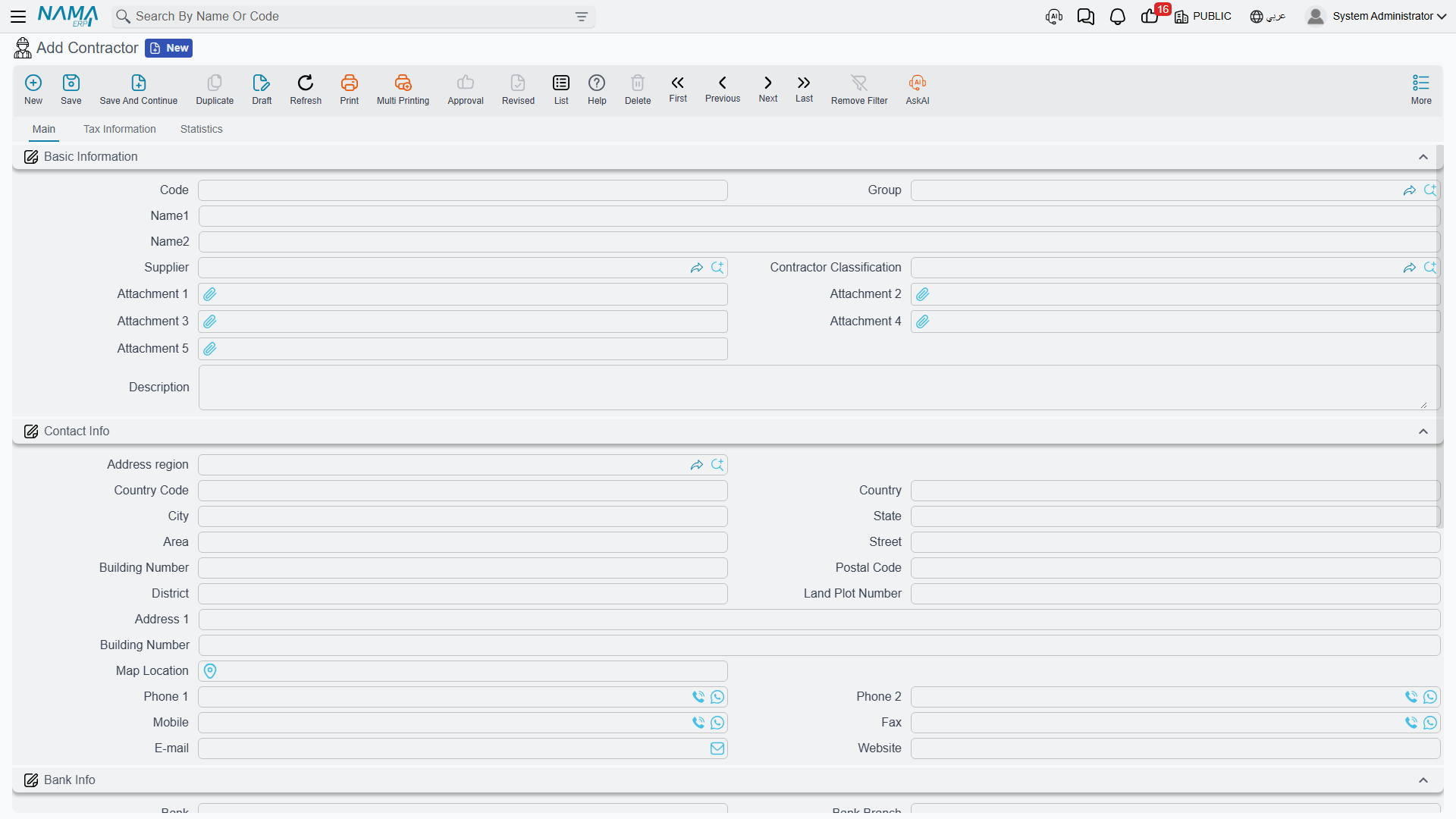Call the Mobile number icon
Viewport: 1456px width, 819px height.
698,723
